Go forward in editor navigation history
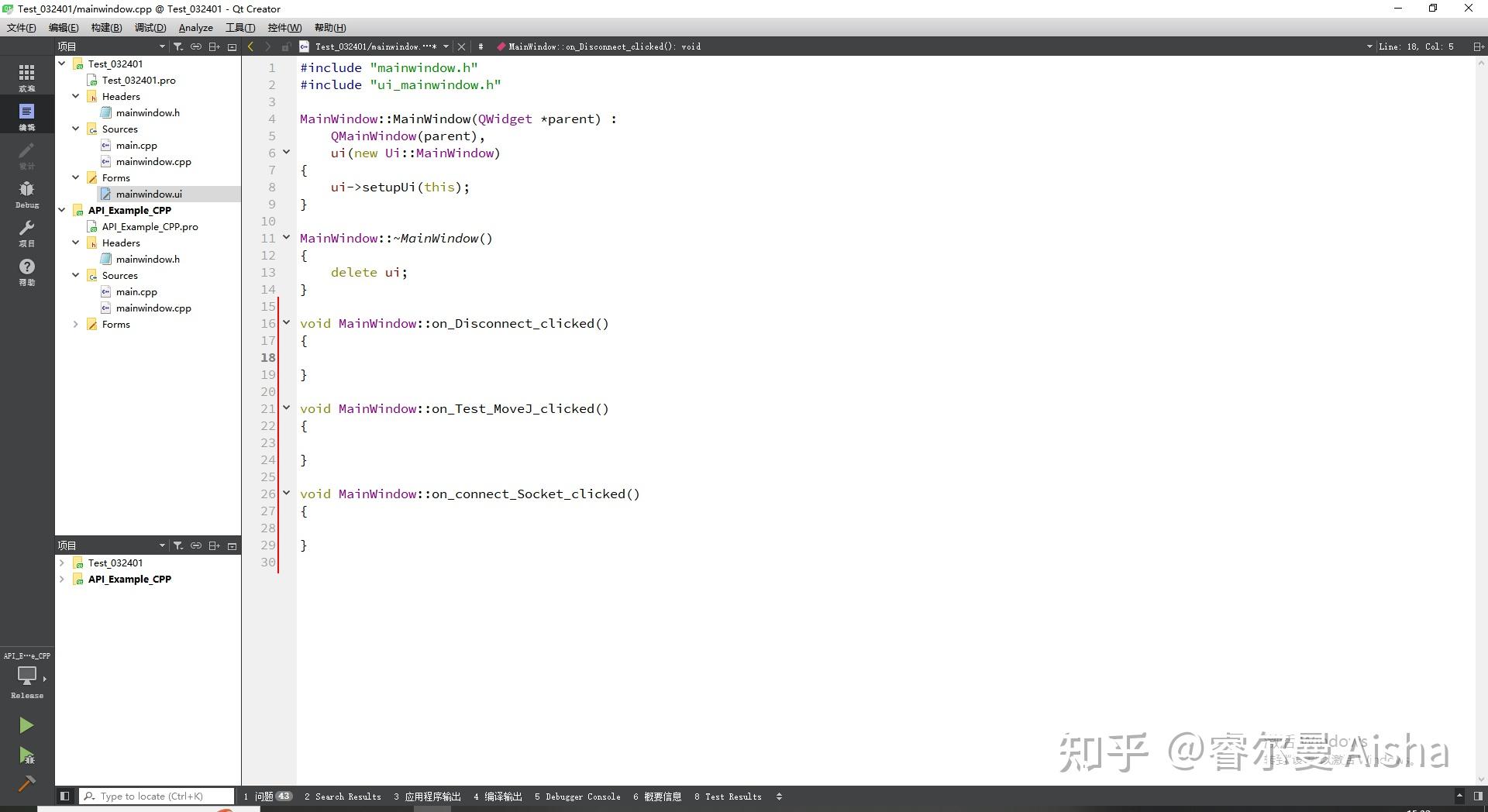The image size is (1488, 812). (x=267, y=46)
